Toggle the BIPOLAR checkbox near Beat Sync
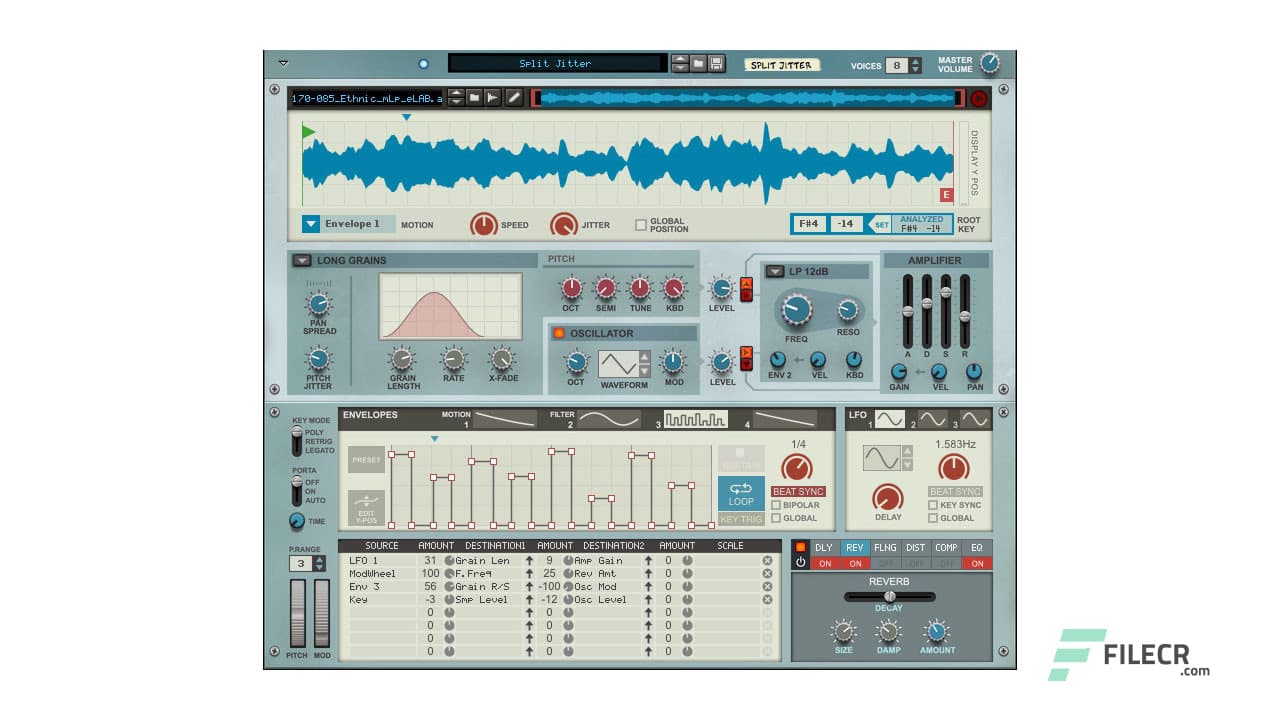1280x720 pixels. [776, 505]
